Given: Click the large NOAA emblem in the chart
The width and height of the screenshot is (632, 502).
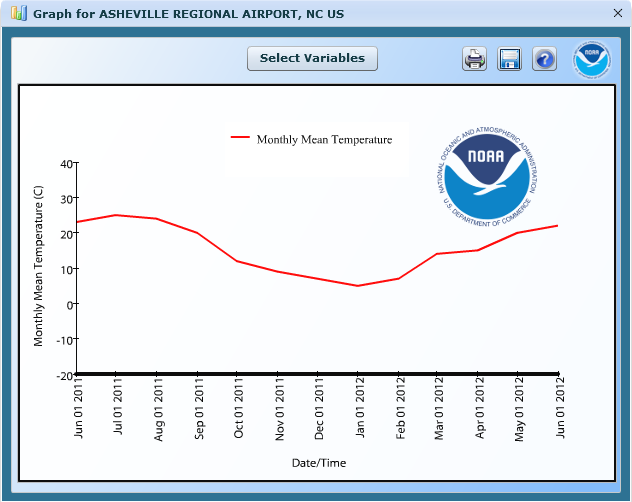Looking at the screenshot, I should [488, 177].
